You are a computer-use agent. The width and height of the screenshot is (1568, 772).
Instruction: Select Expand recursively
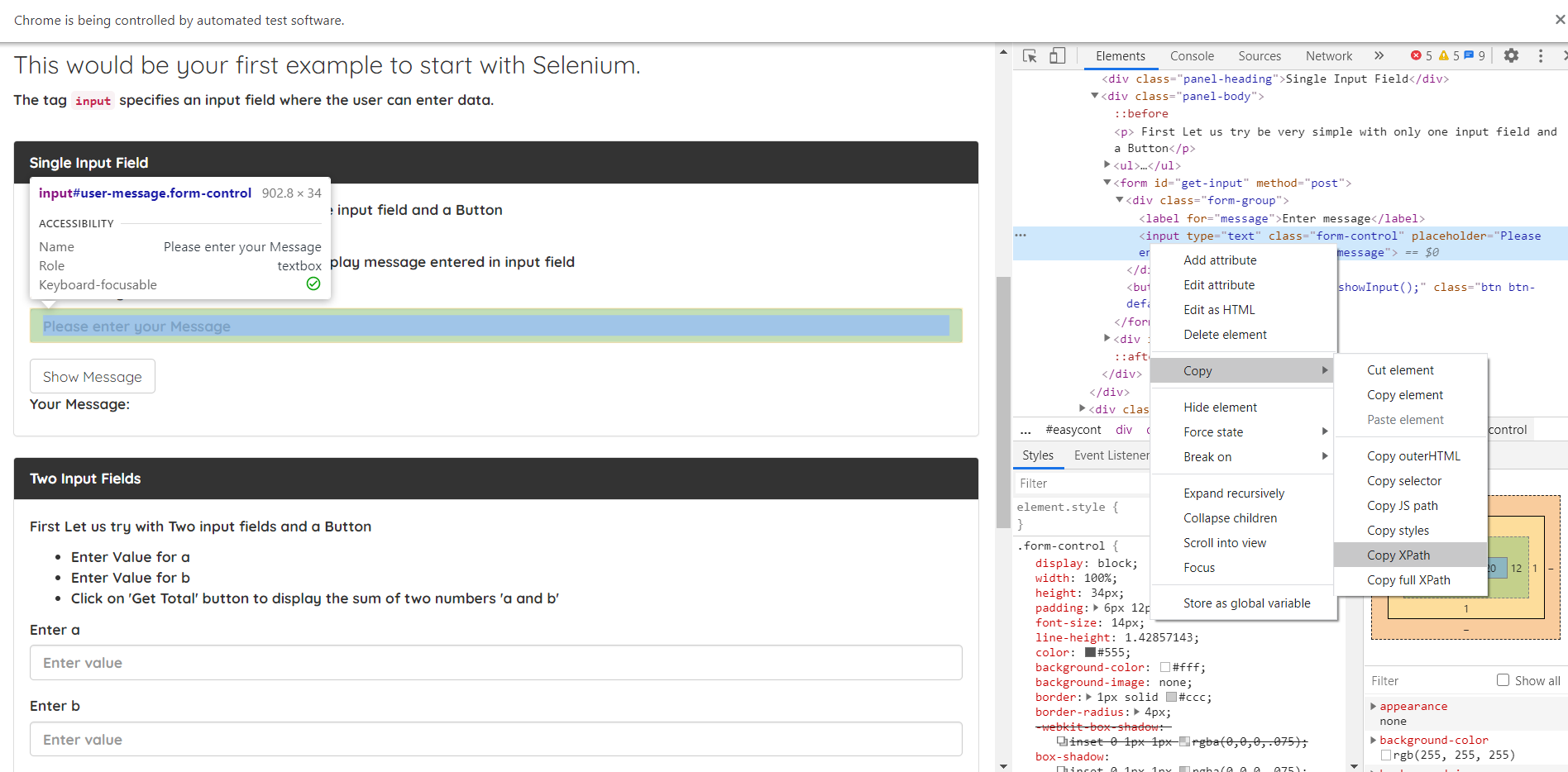(1242, 493)
